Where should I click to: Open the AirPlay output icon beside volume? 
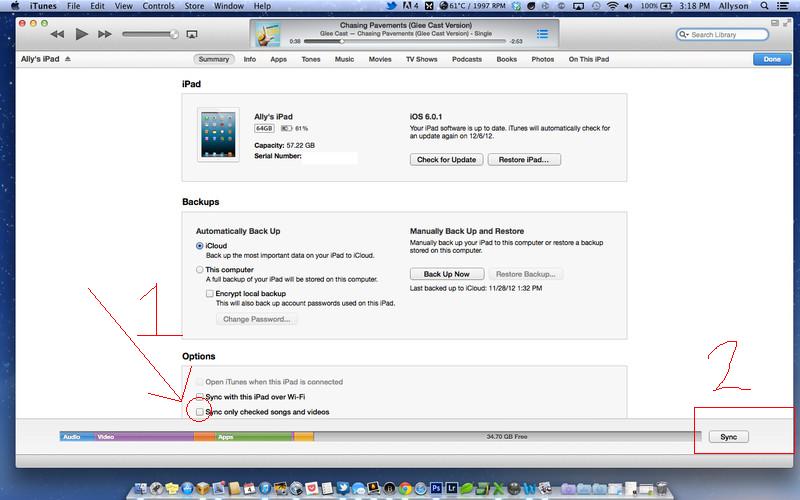192,34
